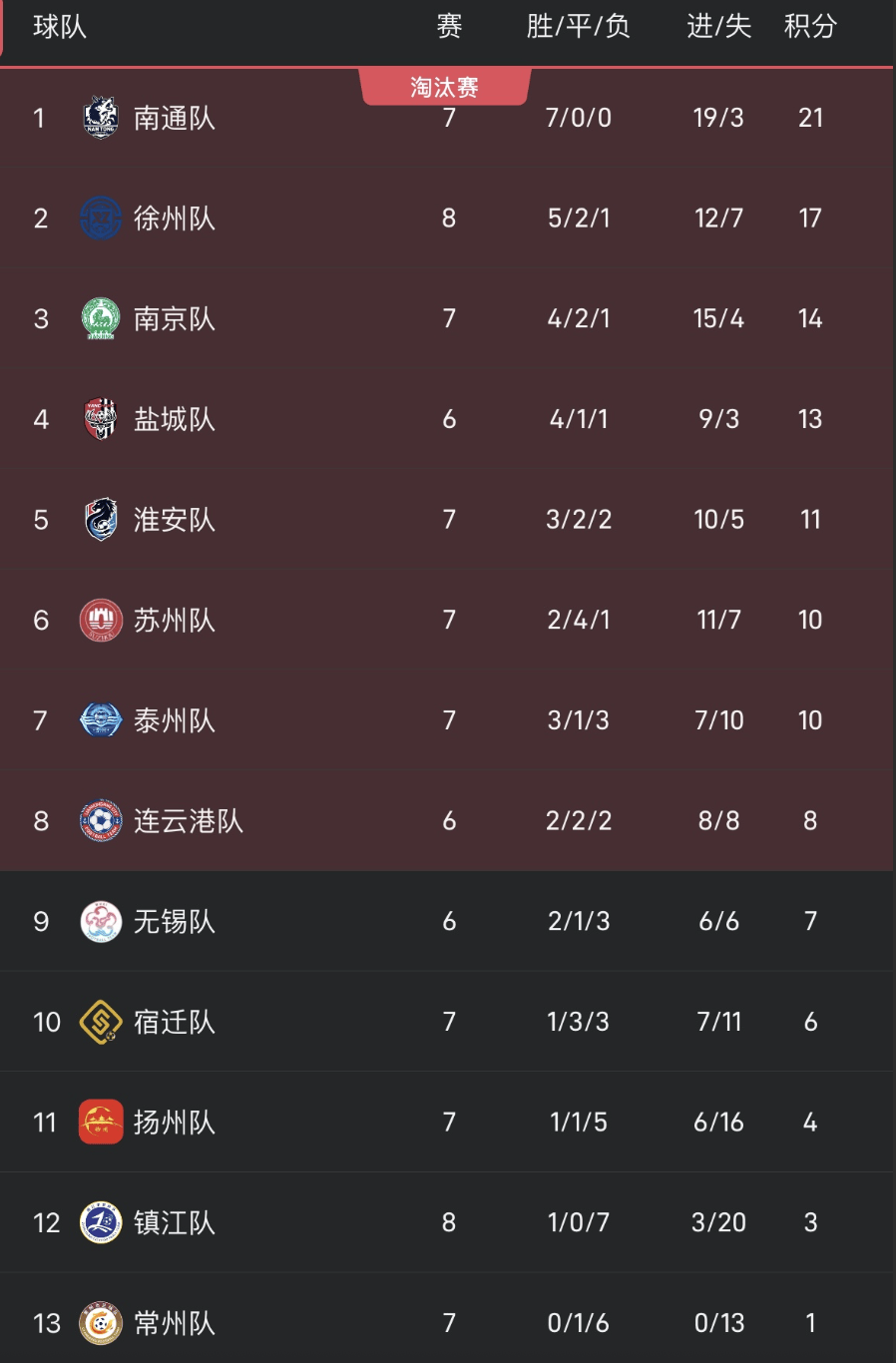Click the Changzhou team orange crest

click(101, 1323)
